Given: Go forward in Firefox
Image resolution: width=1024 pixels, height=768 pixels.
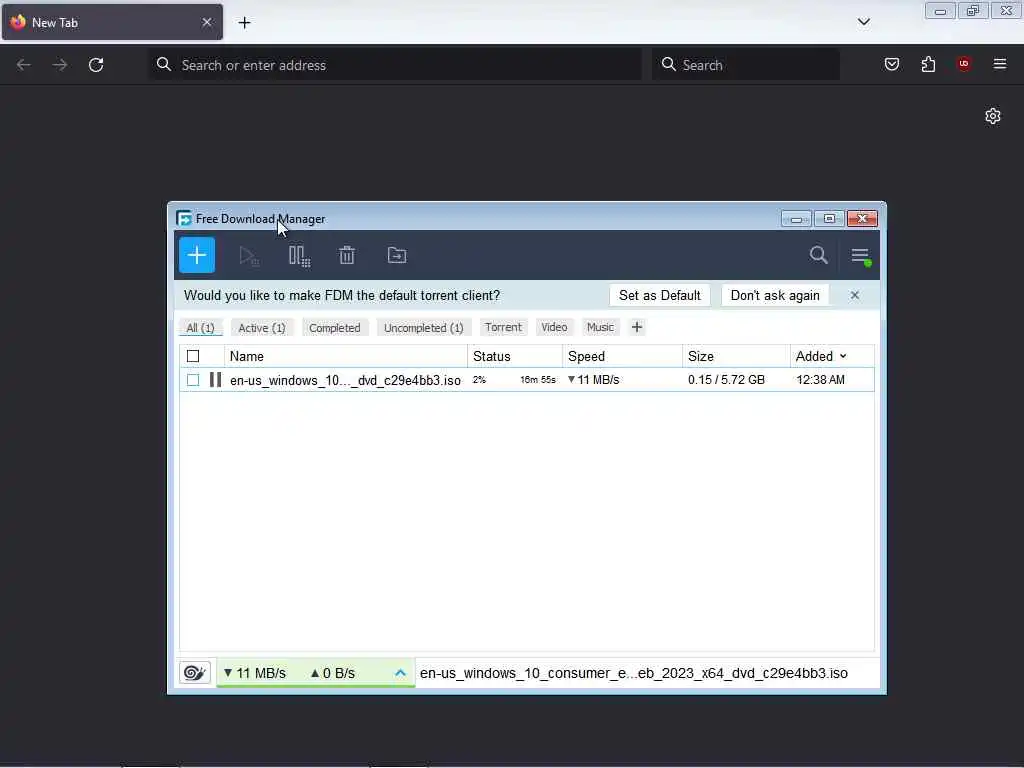Looking at the screenshot, I should point(59,65).
